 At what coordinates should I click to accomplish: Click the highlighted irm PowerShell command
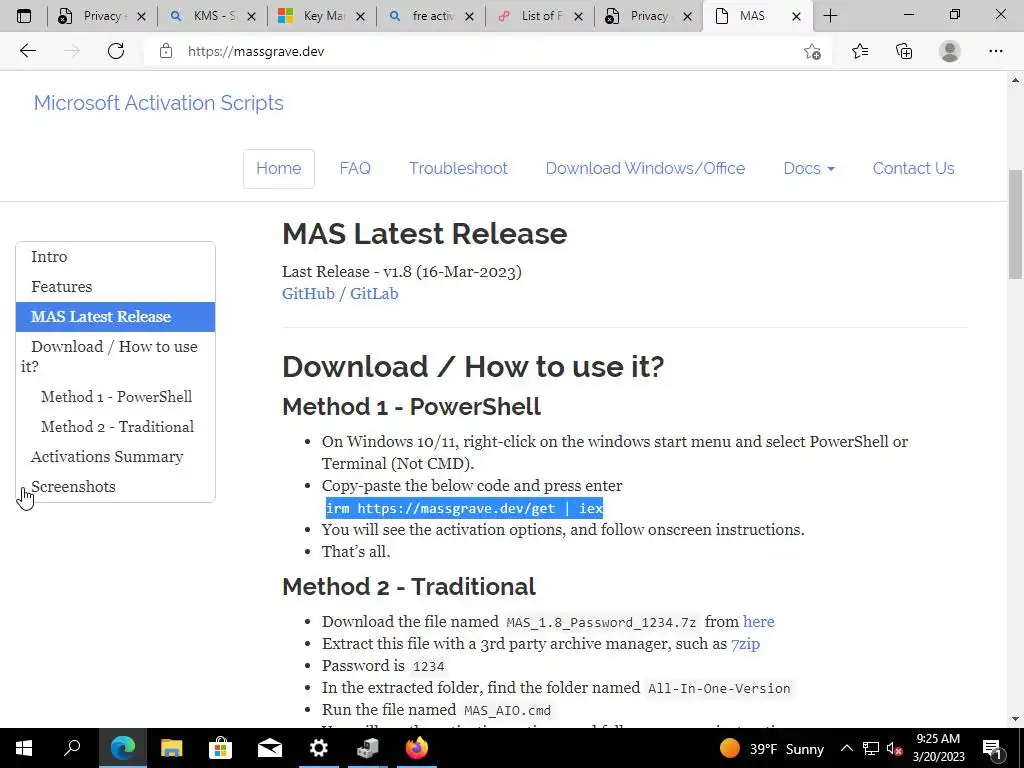click(464, 508)
